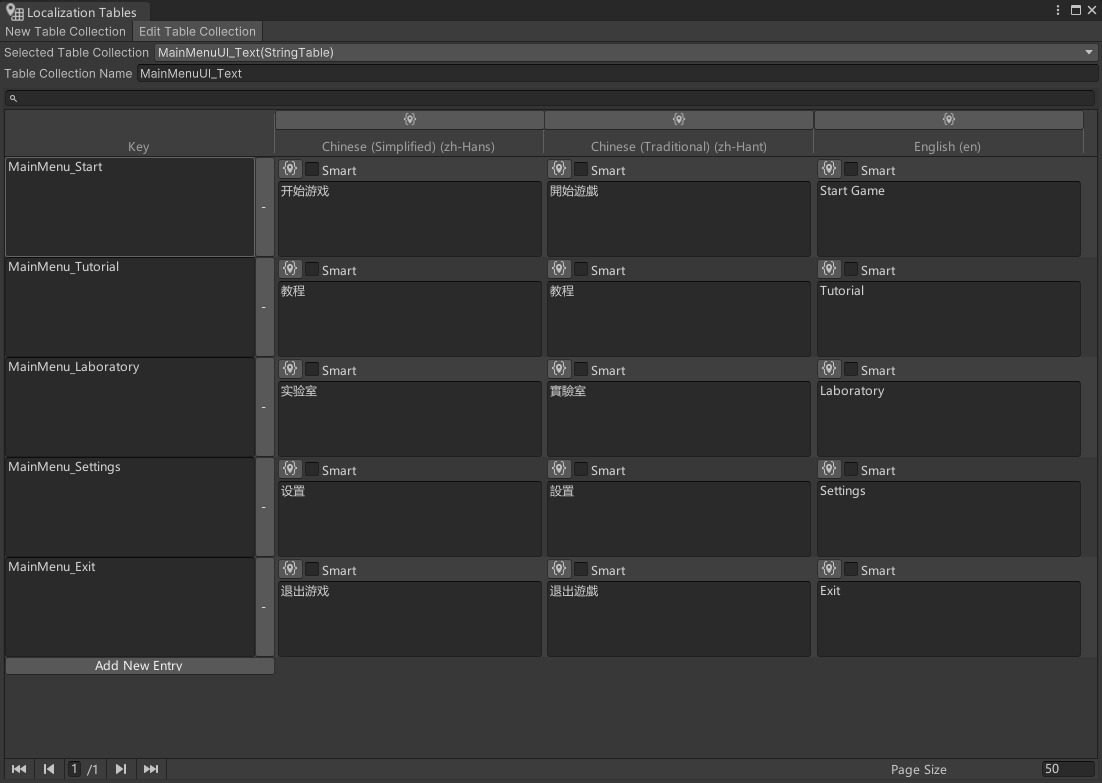Open metadata for MainMenu_Tutorial English entry
The height and width of the screenshot is (783, 1102).
point(829,269)
